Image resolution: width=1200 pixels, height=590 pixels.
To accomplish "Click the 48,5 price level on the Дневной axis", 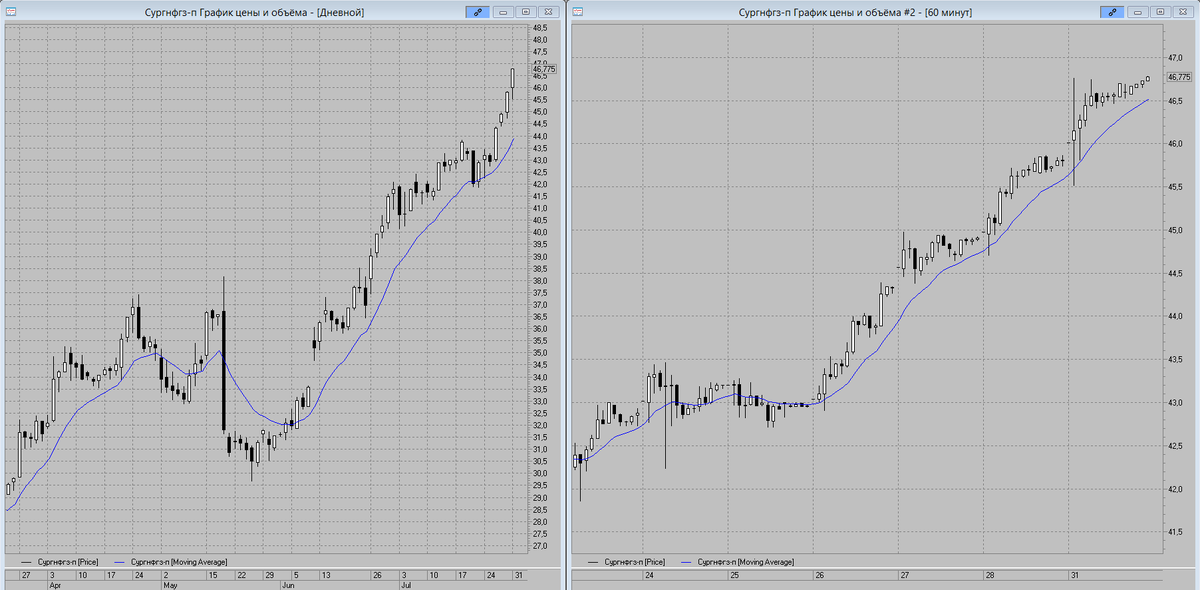I will click(x=541, y=27).
